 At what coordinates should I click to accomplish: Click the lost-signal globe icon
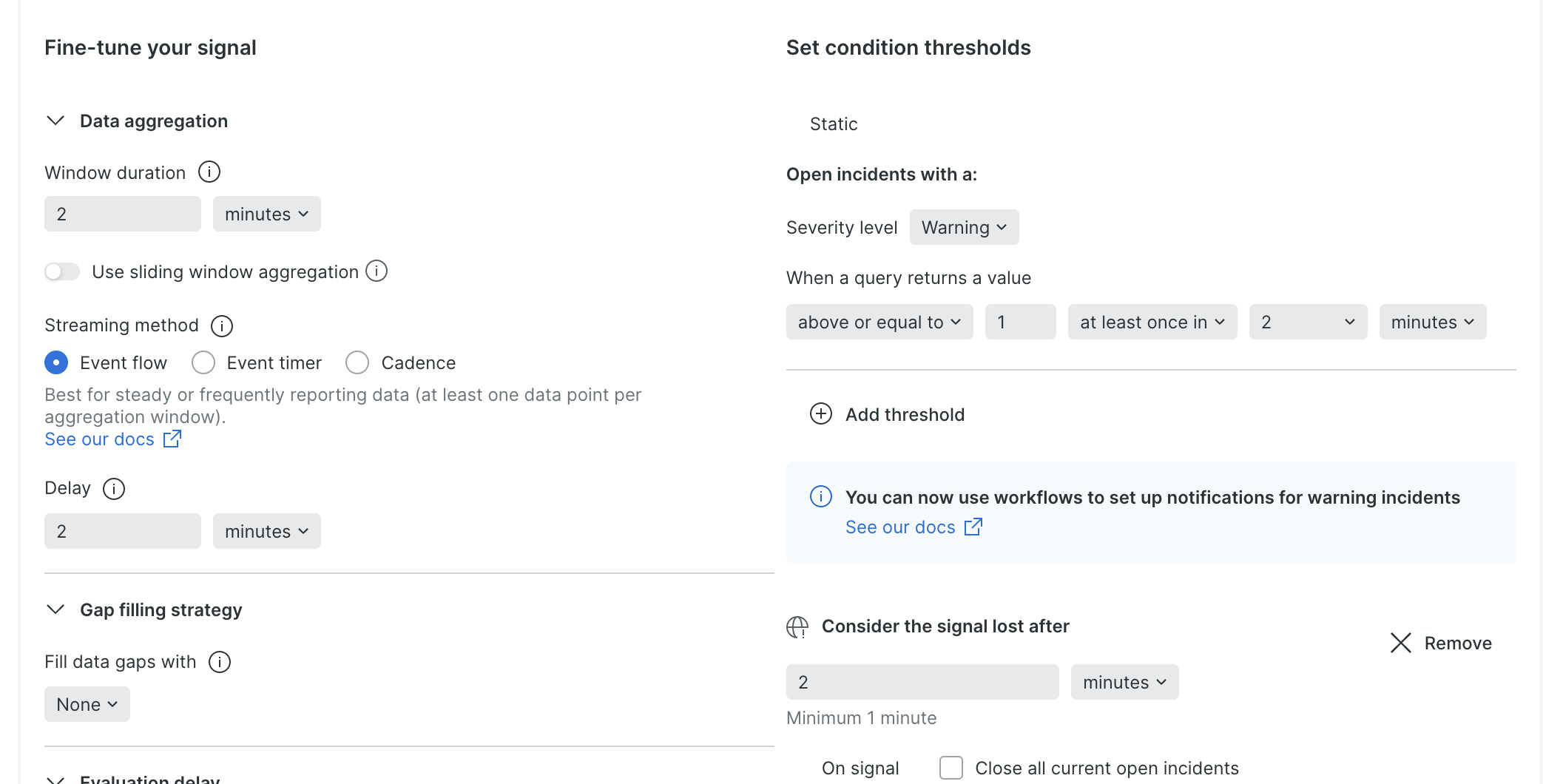[797, 626]
